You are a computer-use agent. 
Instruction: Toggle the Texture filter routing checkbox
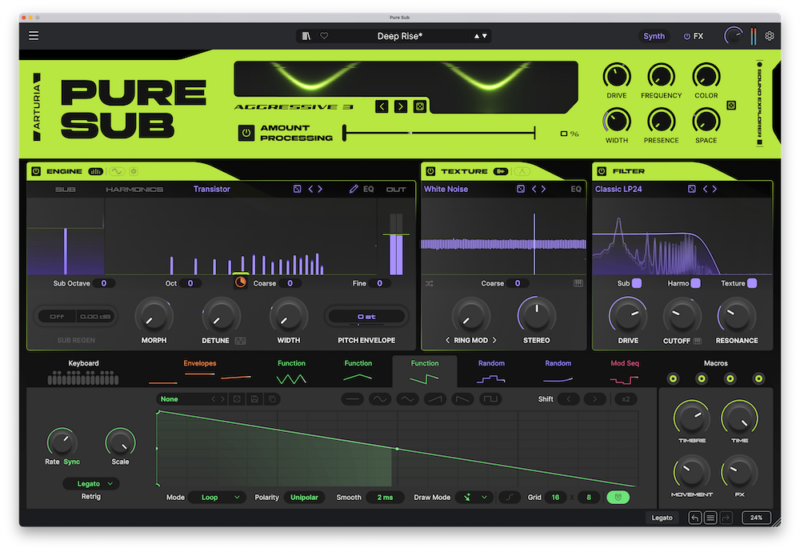tap(752, 283)
